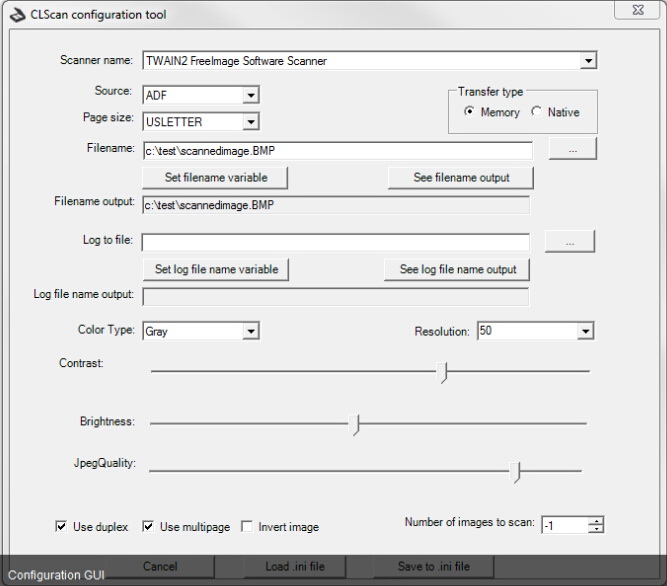Click the 'Transfer type' group label
This screenshot has width=667, height=586.
click(x=490, y=91)
